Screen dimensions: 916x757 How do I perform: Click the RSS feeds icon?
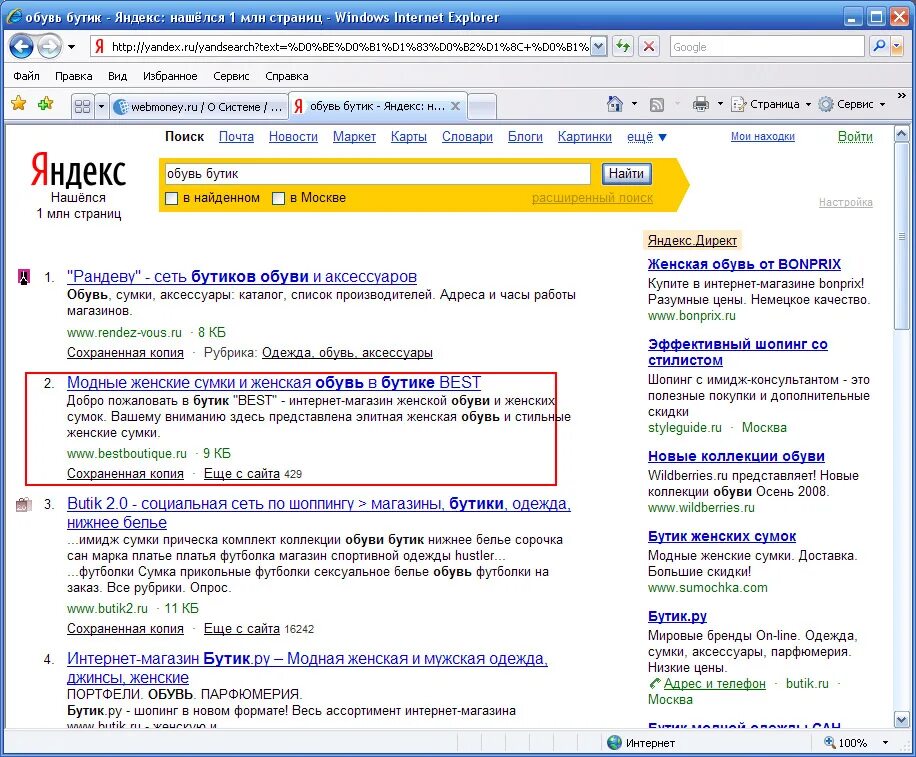click(x=657, y=105)
